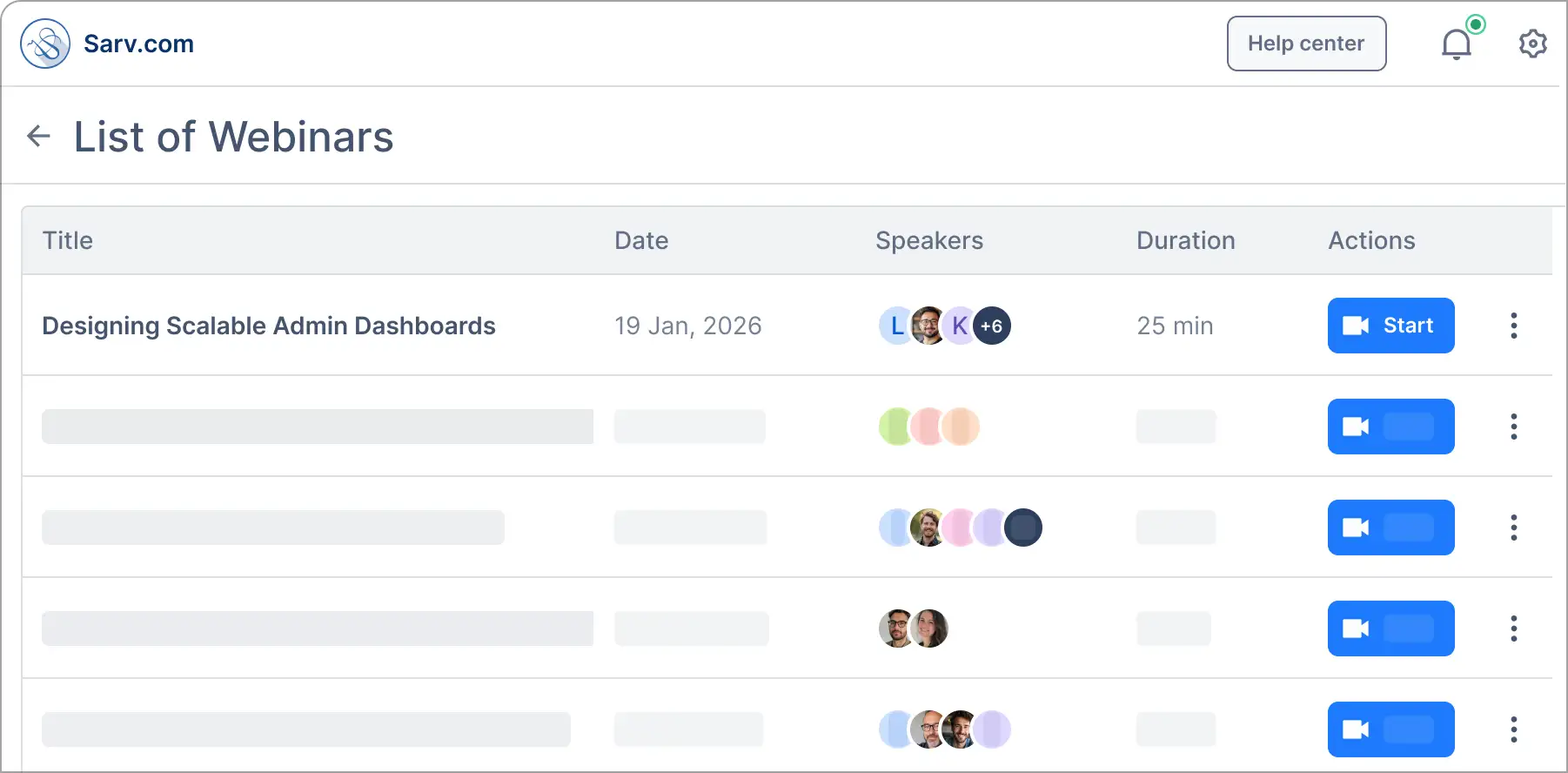The height and width of the screenshot is (773, 1568).
Task: Click the video camera button in the fourth row
Action: coord(1390,628)
